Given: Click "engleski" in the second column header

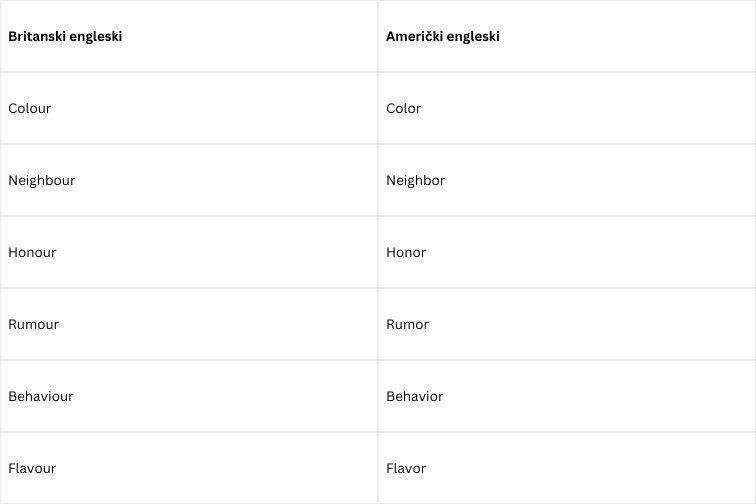Looking at the screenshot, I should click(471, 36).
